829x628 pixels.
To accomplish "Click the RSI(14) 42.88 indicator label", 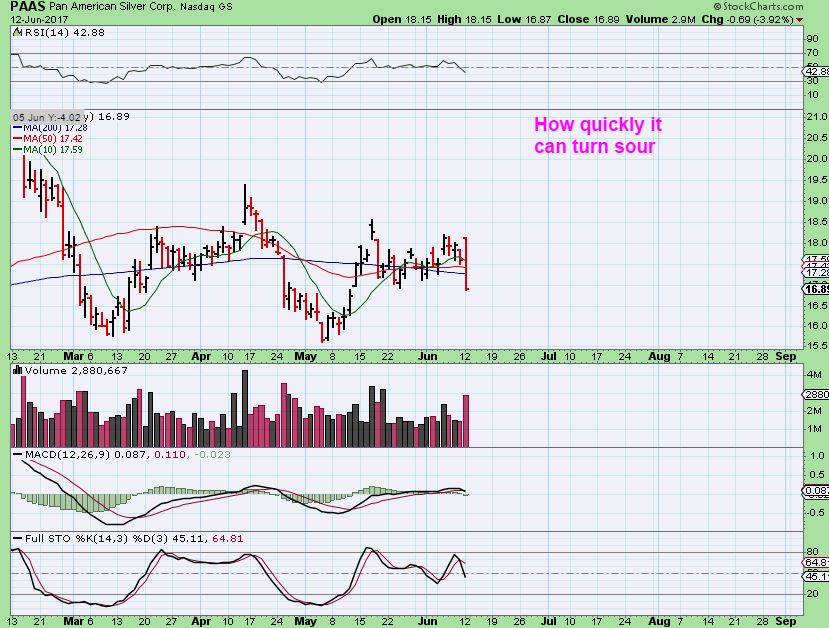I will (64, 32).
